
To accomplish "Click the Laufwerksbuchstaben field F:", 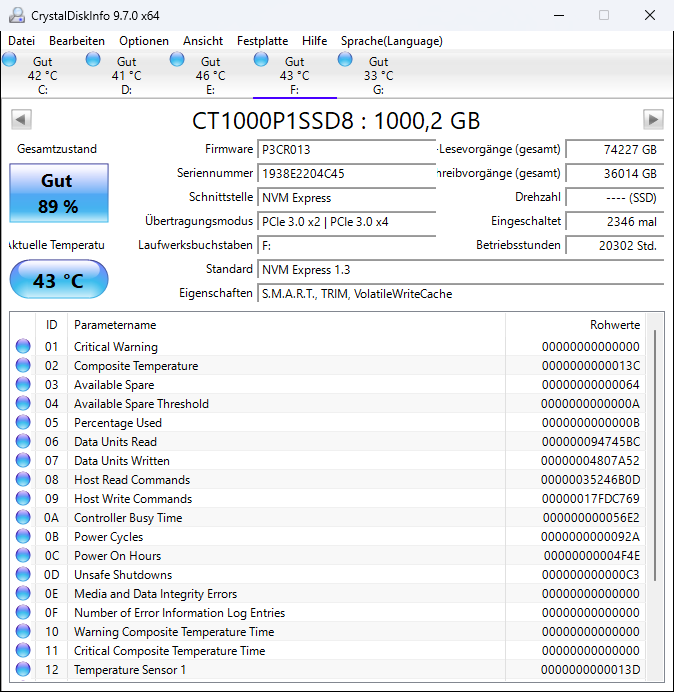I will click(x=346, y=245).
